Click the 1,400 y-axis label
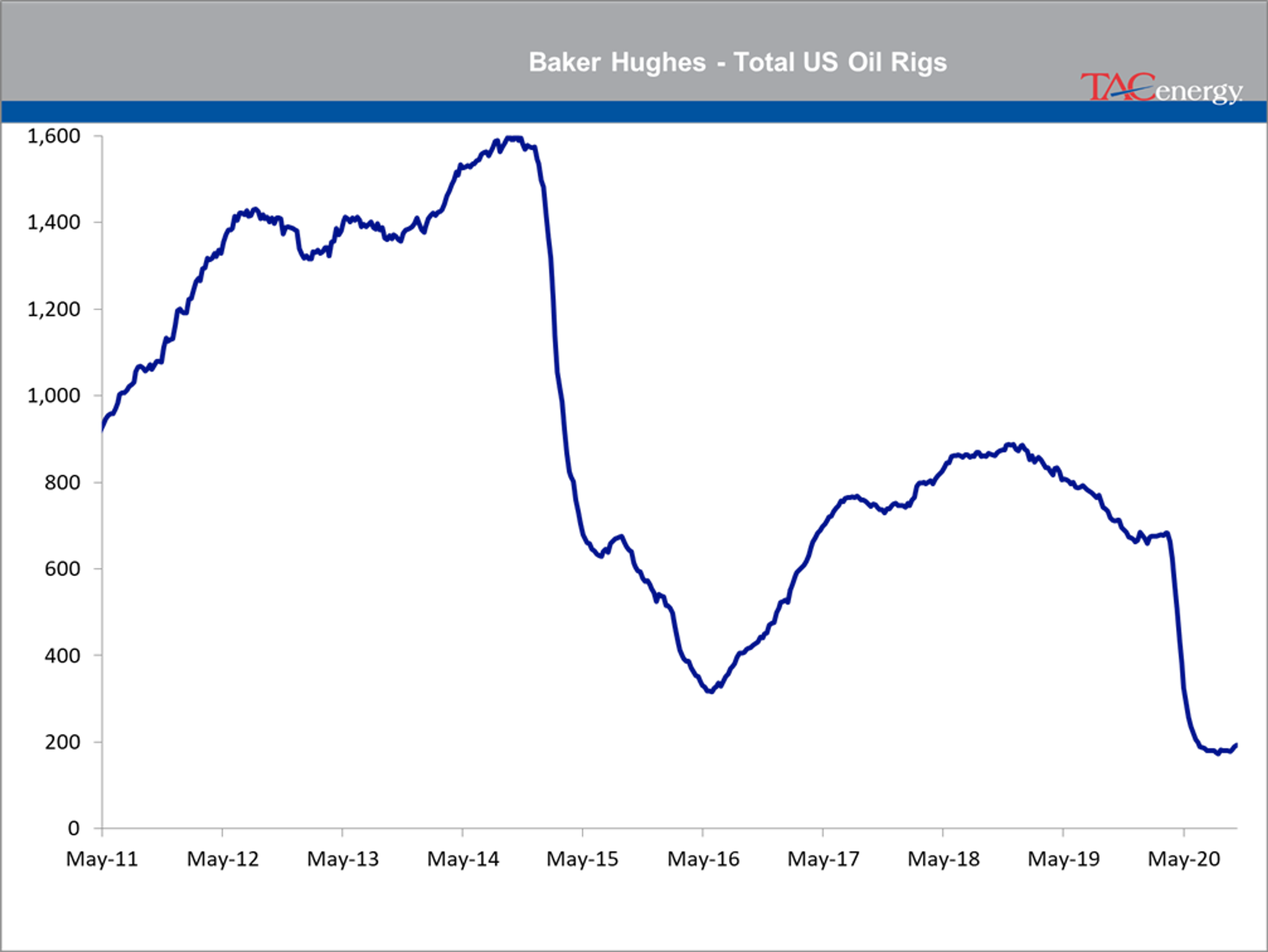This screenshot has height=952, width=1268. [54, 222]
